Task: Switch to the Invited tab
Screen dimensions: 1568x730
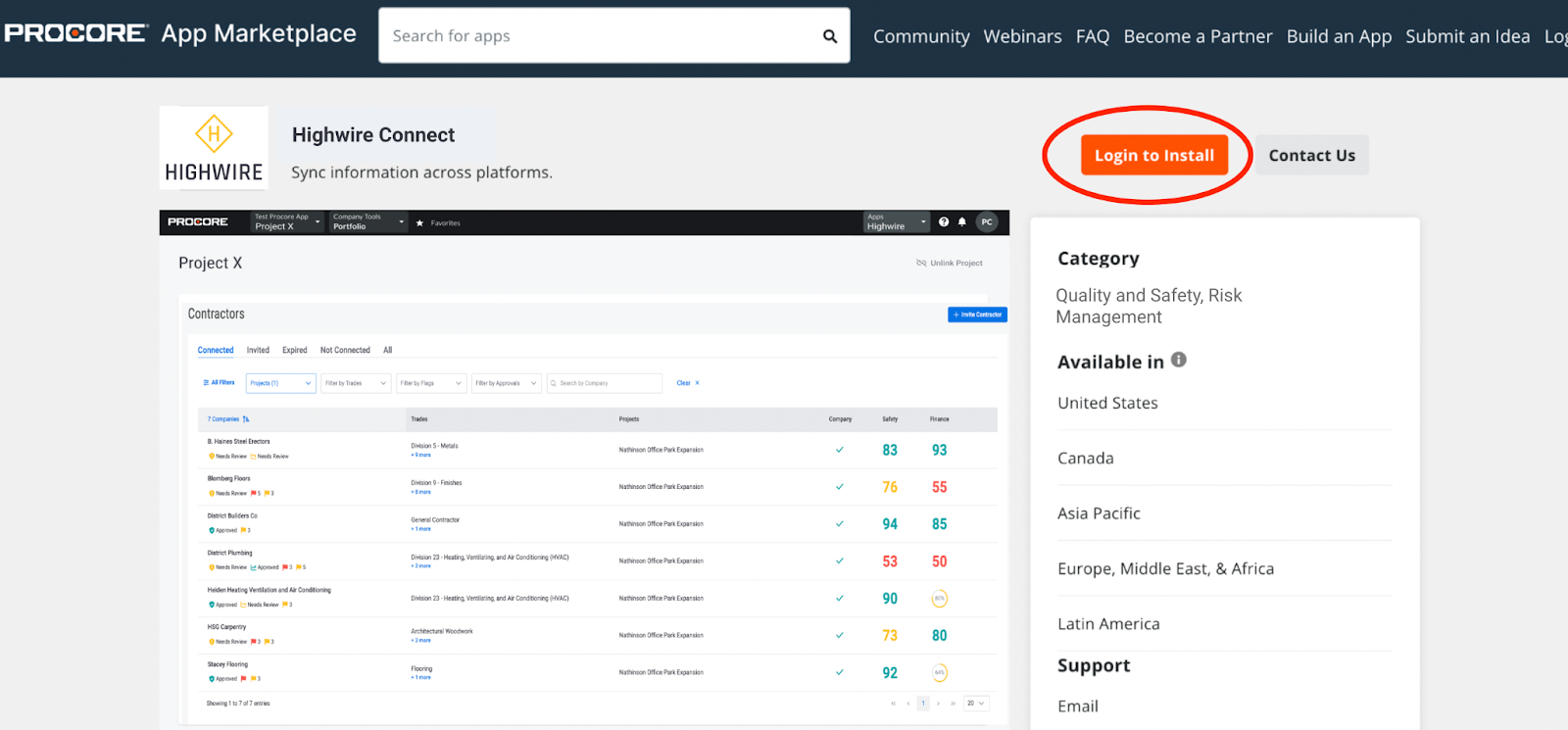Action: coord(258,350)
